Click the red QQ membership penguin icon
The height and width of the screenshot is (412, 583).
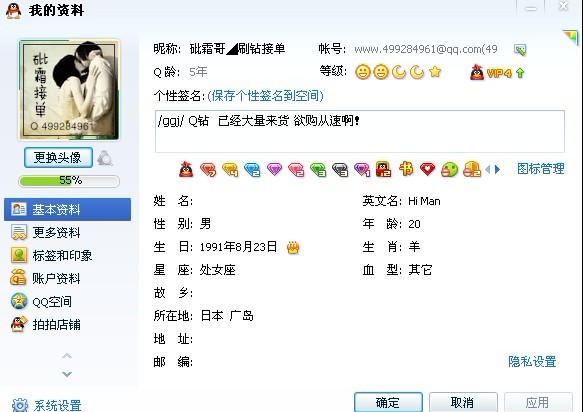(x=186, y=170)
